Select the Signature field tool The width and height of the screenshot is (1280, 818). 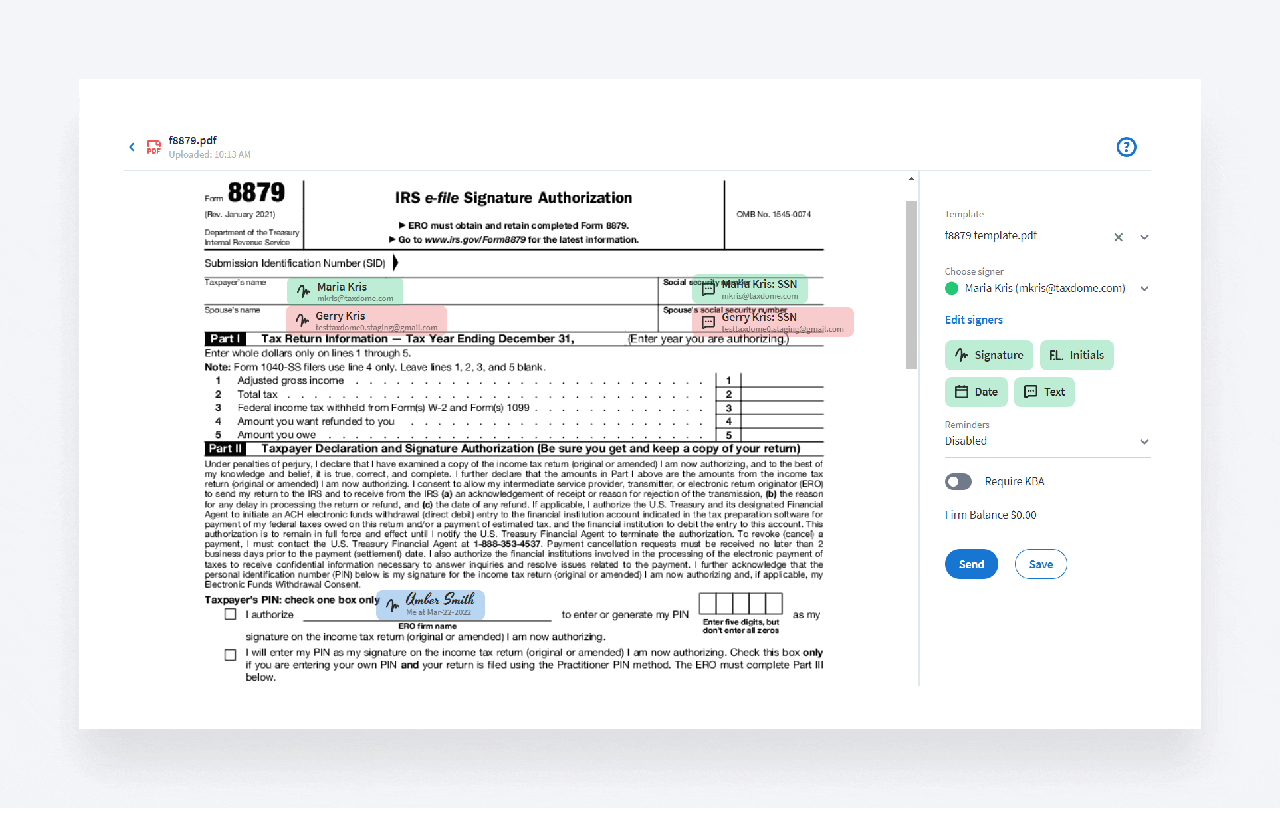[988, 355]
